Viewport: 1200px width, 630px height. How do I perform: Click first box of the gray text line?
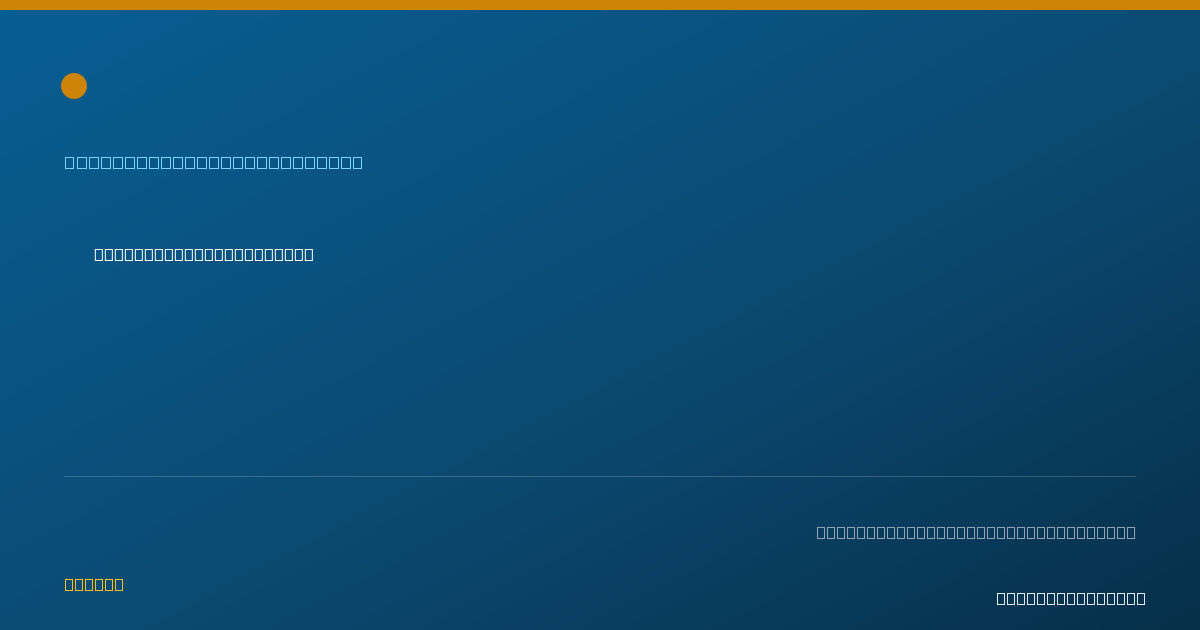point(821,532)
